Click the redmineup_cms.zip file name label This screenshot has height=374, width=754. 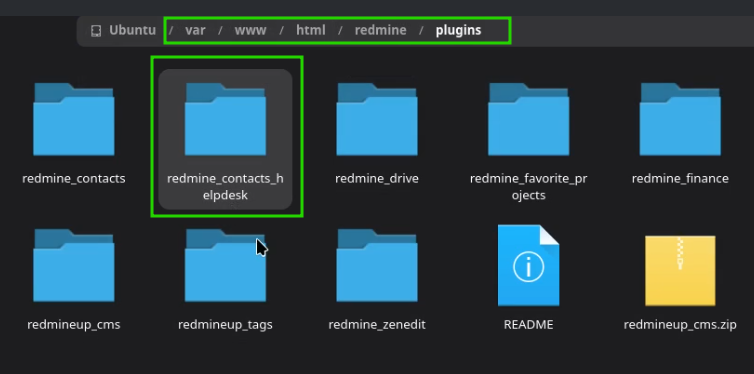pyautogui.click(x=680, y=324)
